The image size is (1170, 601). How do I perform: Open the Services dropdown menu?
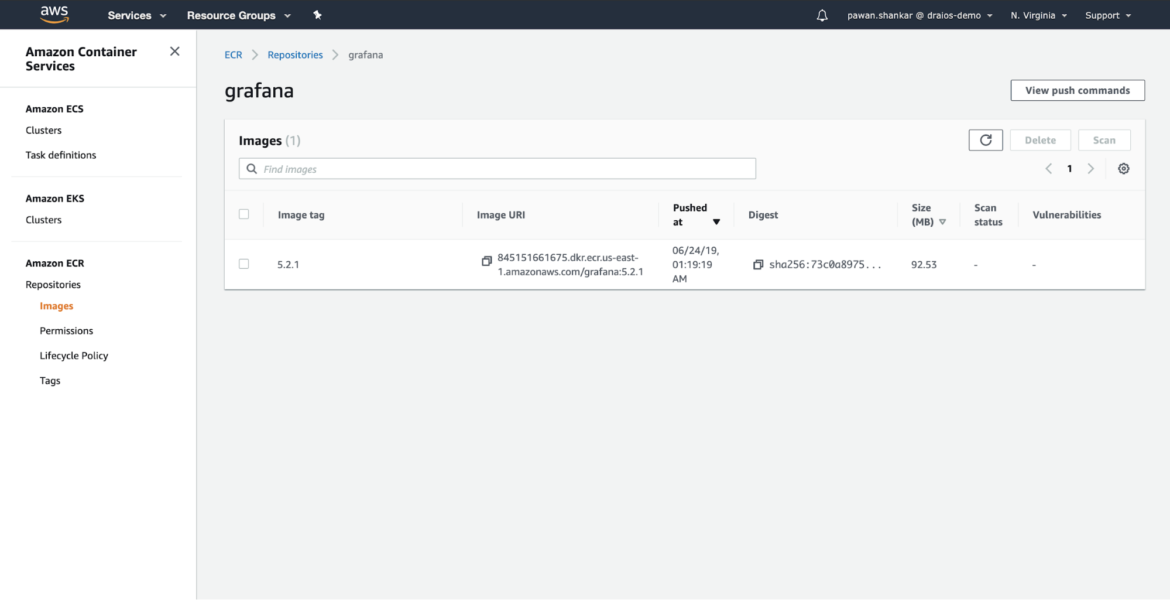pos(137,15)
